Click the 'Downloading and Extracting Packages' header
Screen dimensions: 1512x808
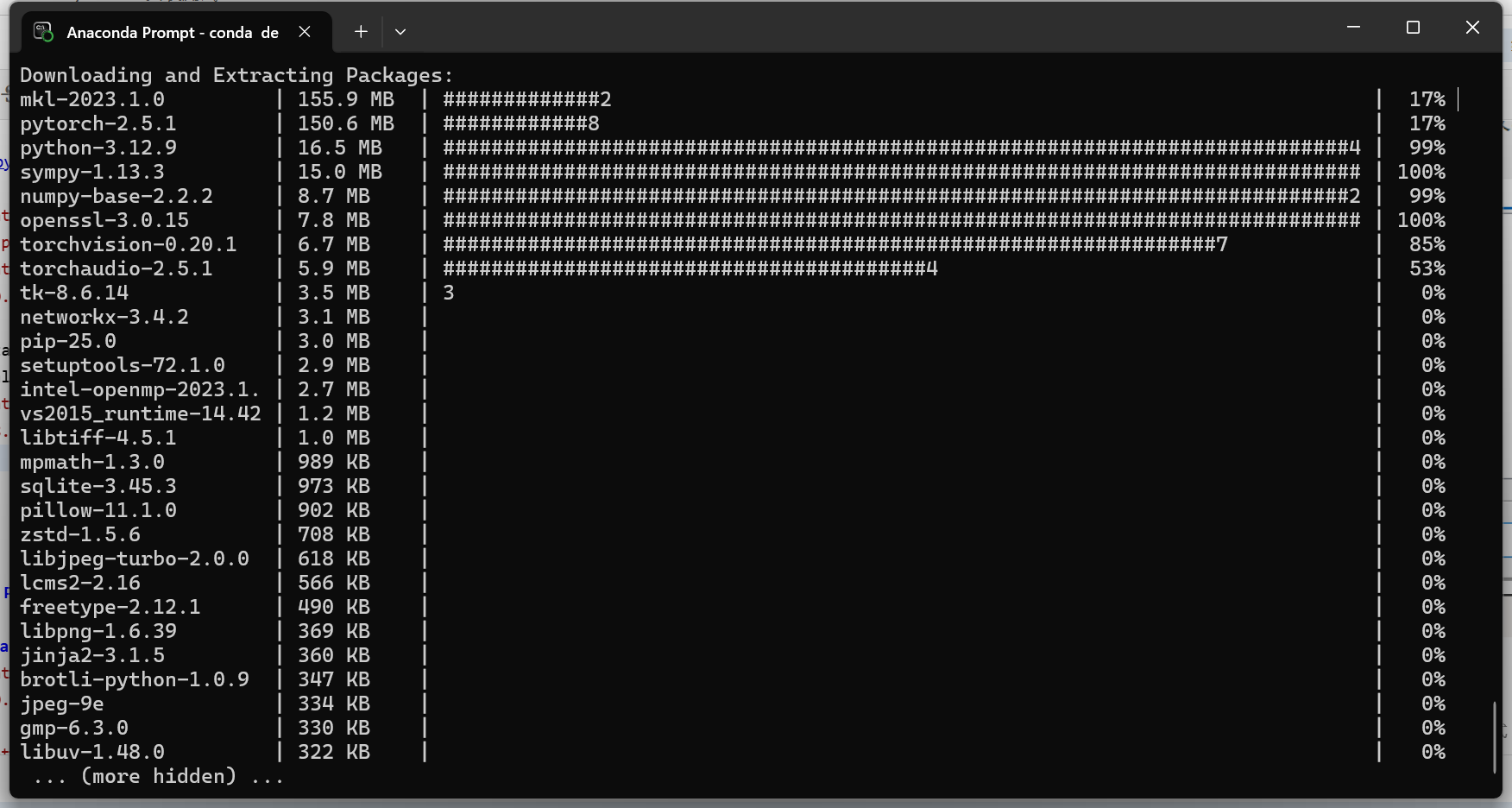tap(236, 75)
